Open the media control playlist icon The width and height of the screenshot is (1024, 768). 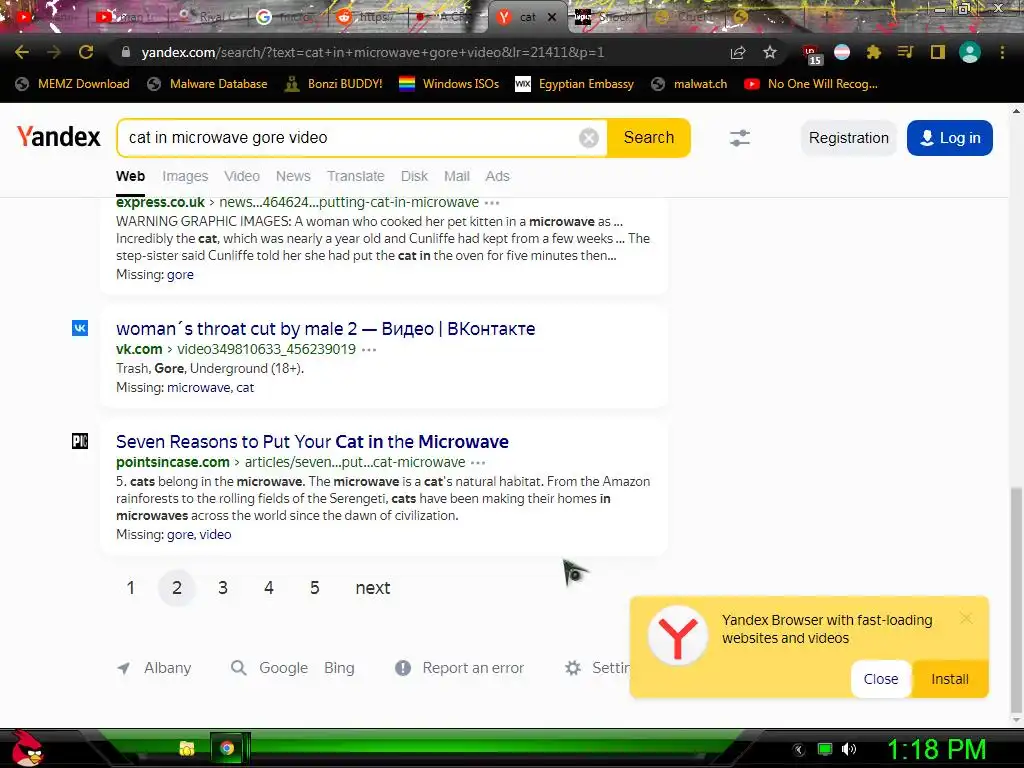[x=905, y=52]
